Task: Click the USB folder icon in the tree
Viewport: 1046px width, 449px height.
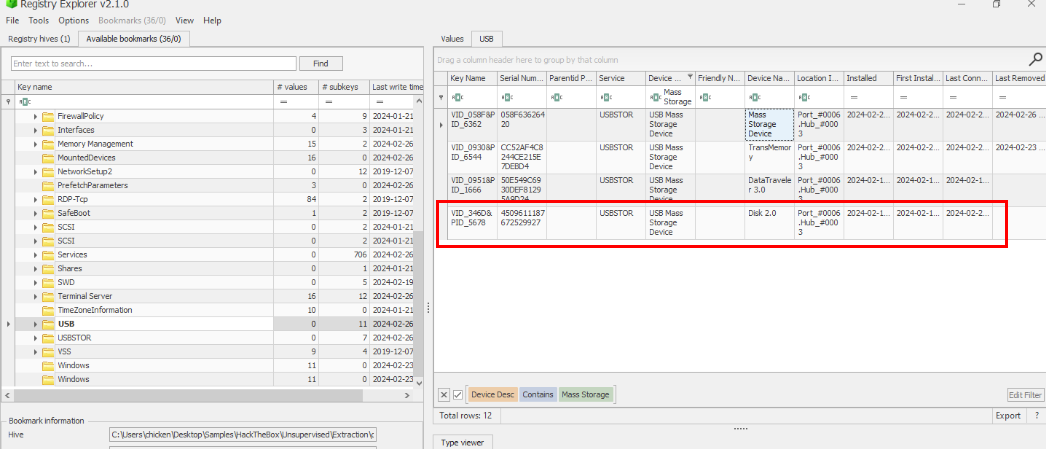Action: [48, 324]
